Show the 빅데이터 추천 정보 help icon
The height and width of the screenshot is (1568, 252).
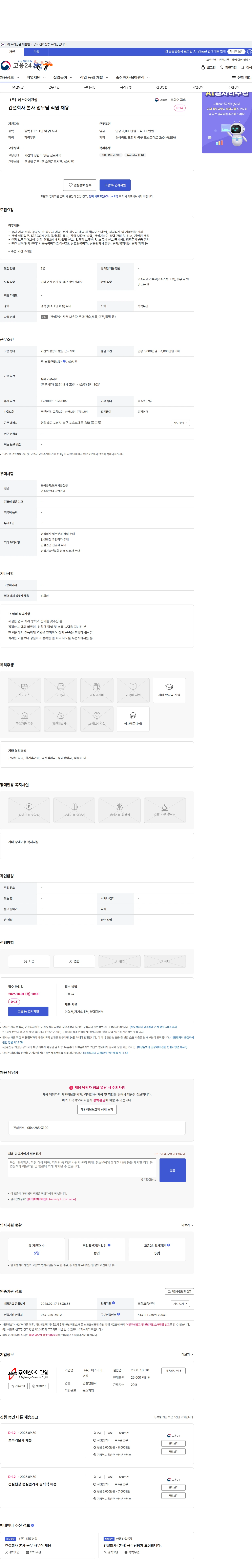pyautogui.click(x=32, y=1525)
